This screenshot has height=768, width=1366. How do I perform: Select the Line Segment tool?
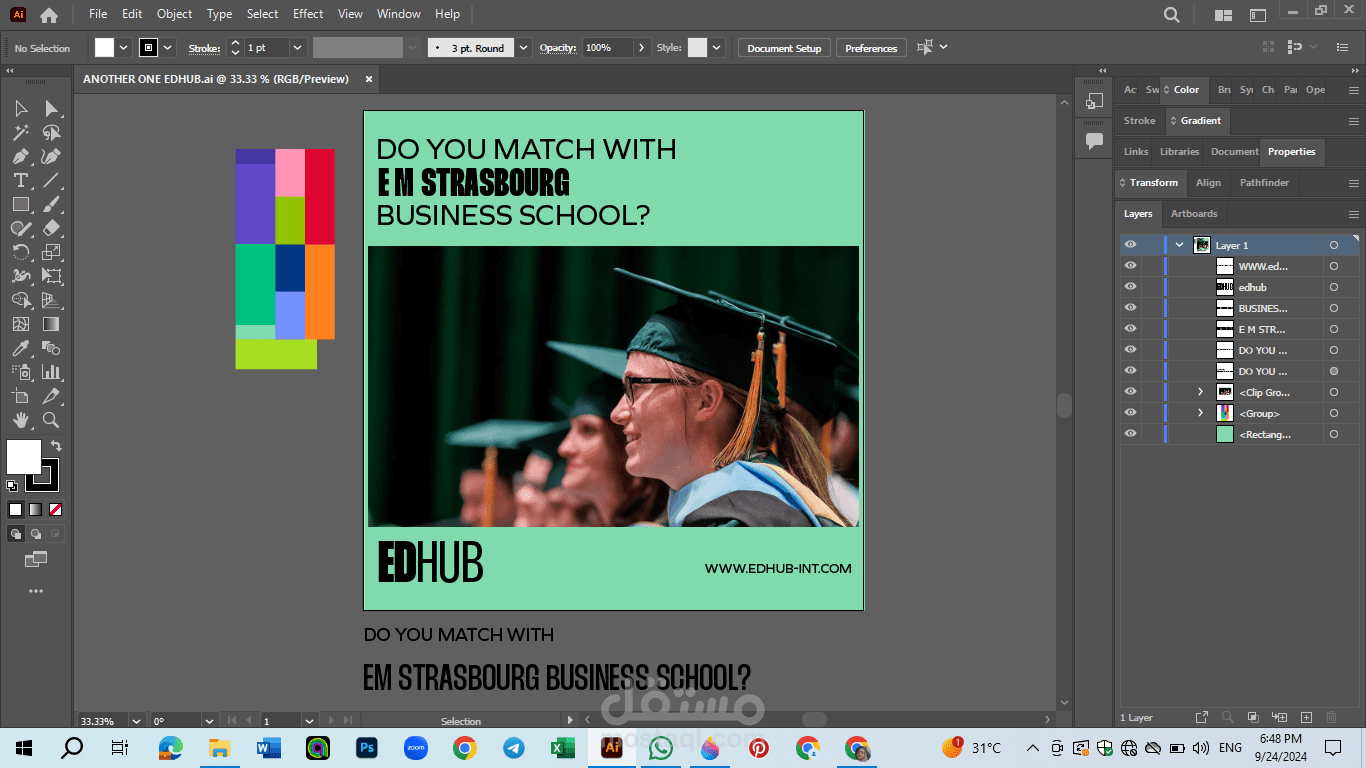click(51, 180)
